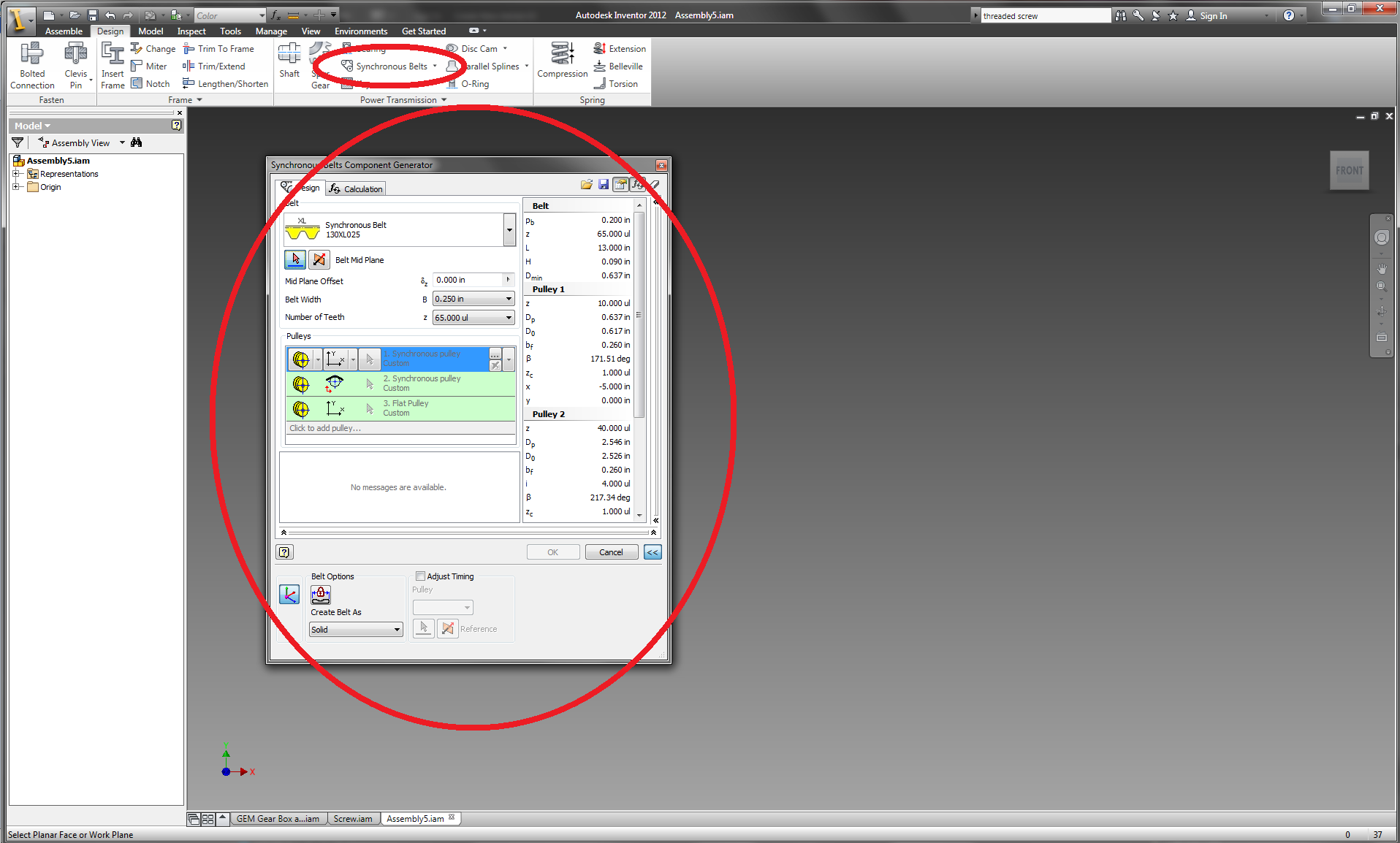The image size is (1400, 843).
Task: Open the Manage ribbon tab
Action: click(x=271, y=31)
